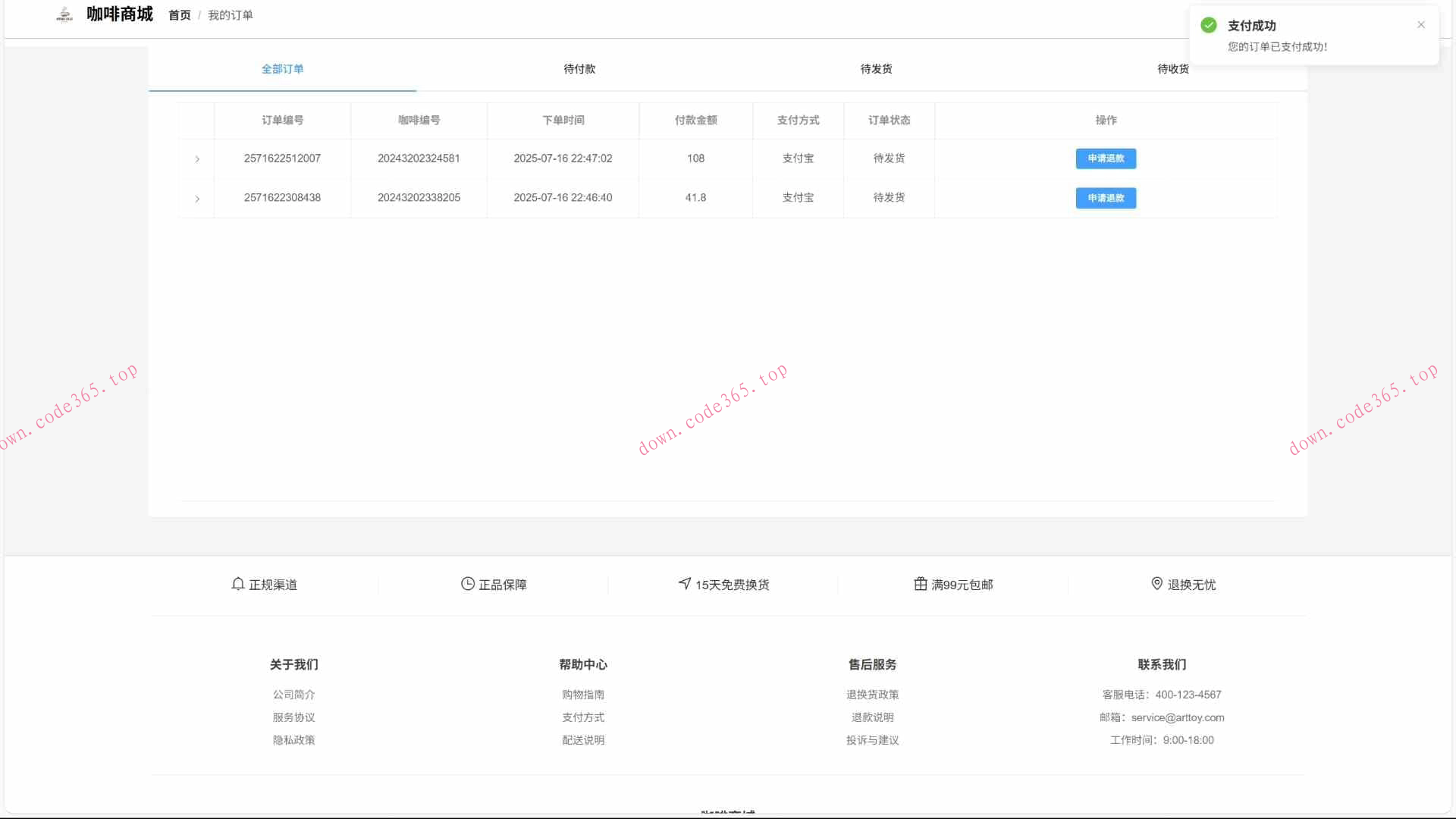
Task: Expand order row 2571622308438
Action: (197, 199)
